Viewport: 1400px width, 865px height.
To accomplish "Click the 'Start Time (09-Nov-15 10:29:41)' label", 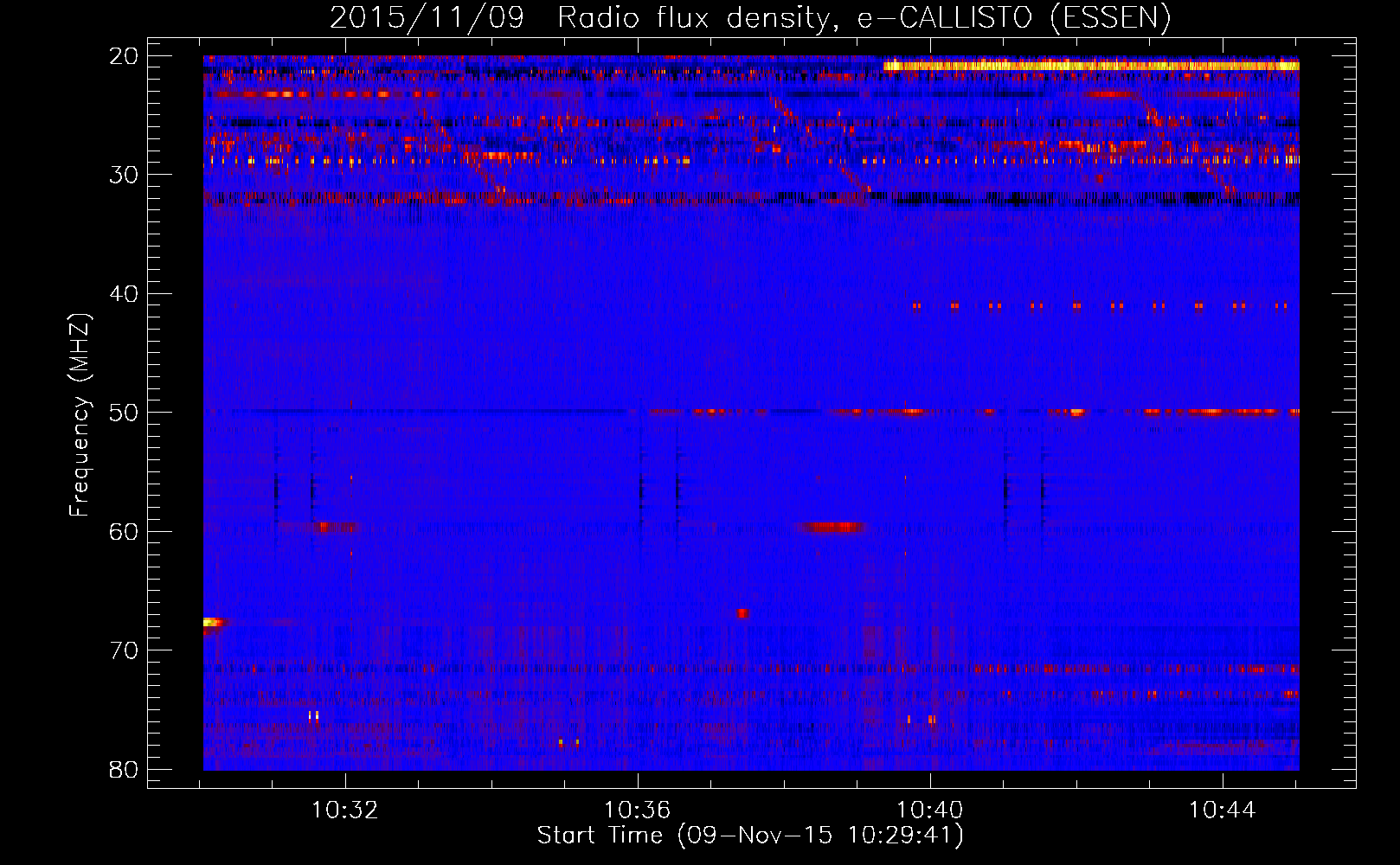I will (x=750, y=836).
